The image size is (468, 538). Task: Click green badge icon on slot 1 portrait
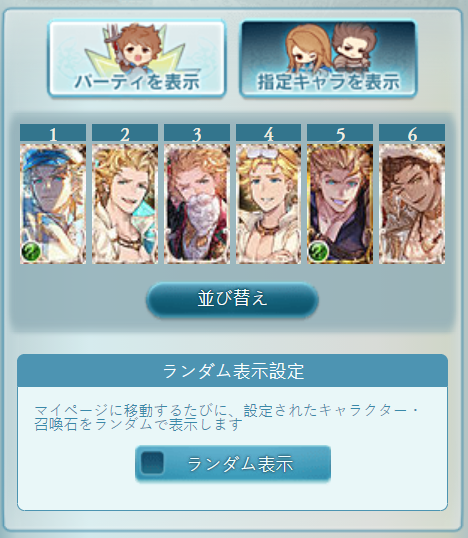click(x=31, y=252)
